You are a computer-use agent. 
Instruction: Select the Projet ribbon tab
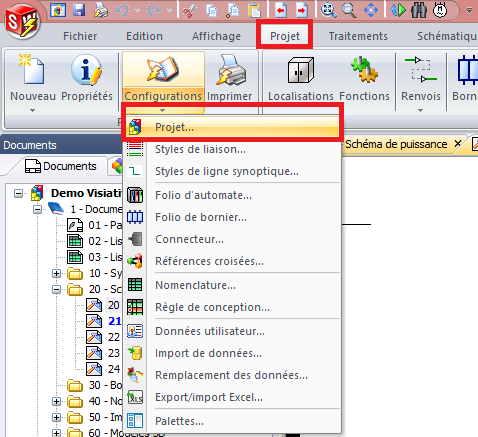tap(285, 35)
